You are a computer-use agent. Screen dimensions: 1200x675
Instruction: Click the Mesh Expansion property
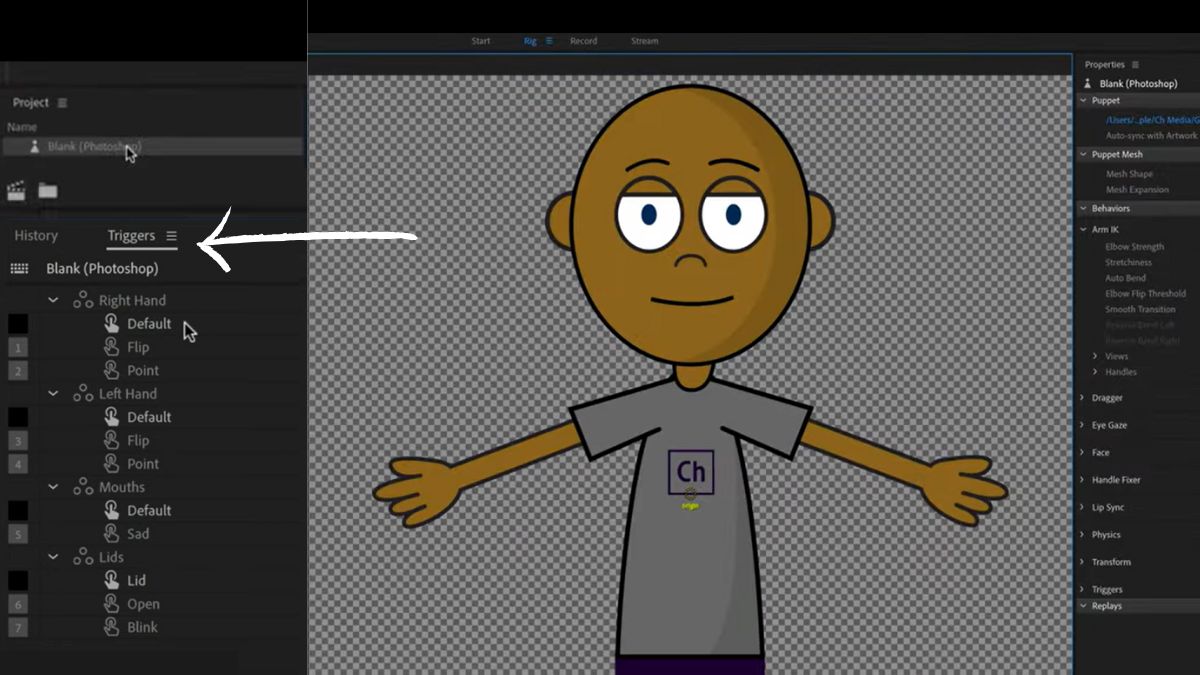[1137, 190]
